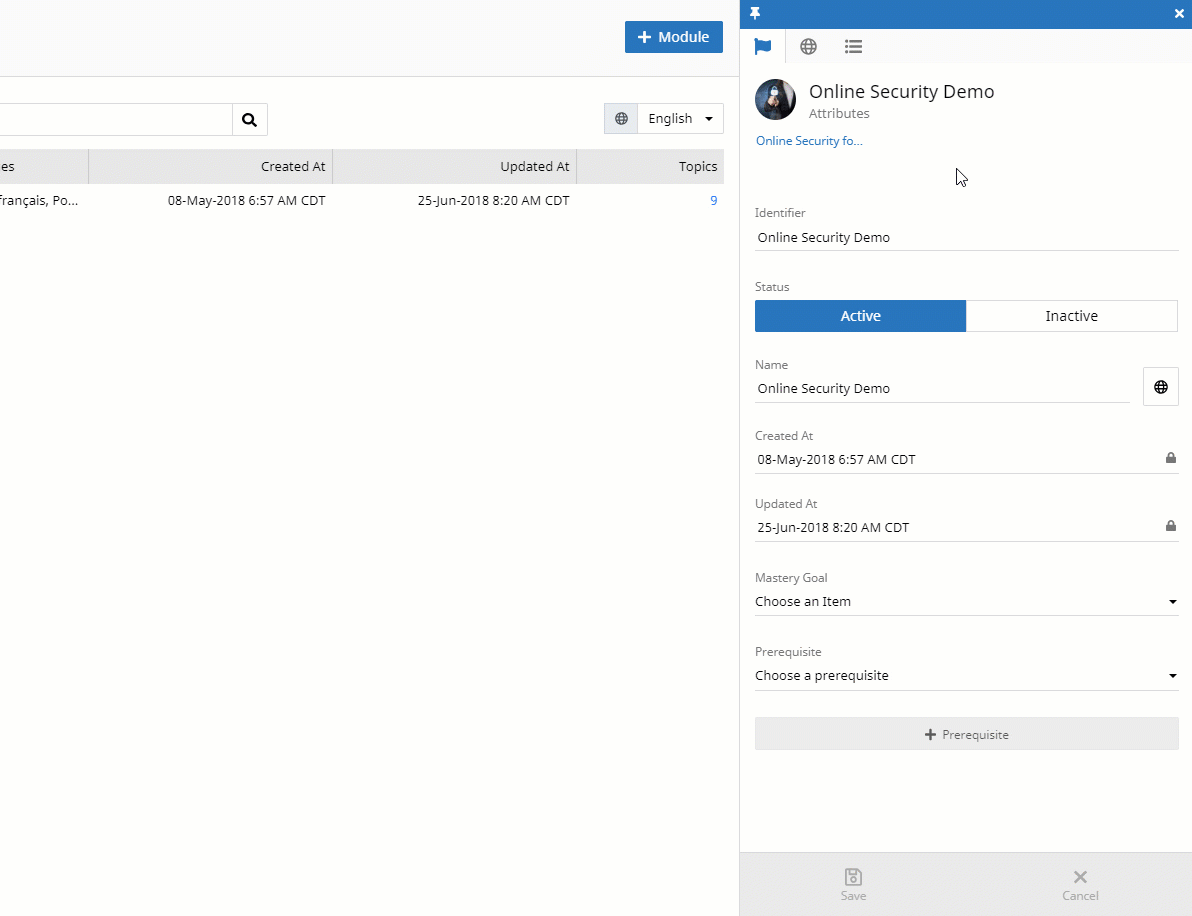Image resolution: width=1192 pixels, height=916 pixels.
Task: Click the + Prerequisite button
Action: [966, 734]
